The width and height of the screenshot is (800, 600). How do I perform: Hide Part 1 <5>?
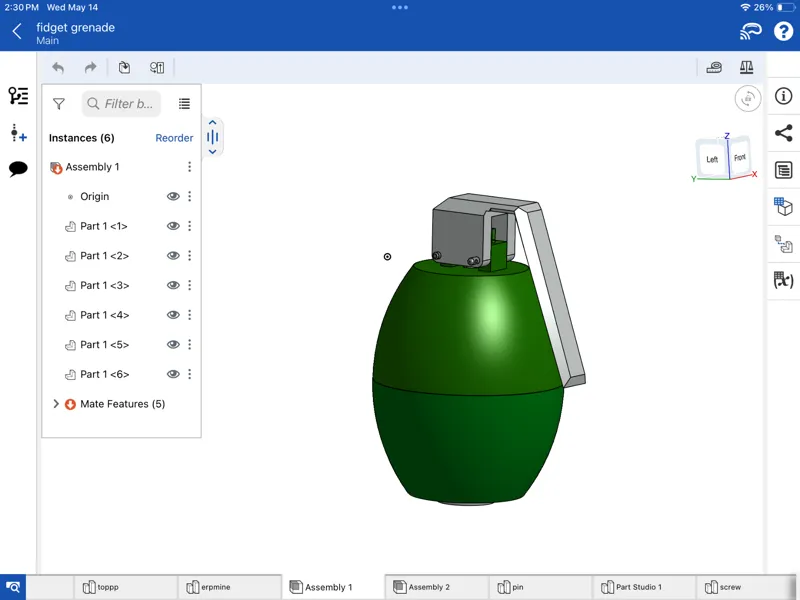click(173, 344)
